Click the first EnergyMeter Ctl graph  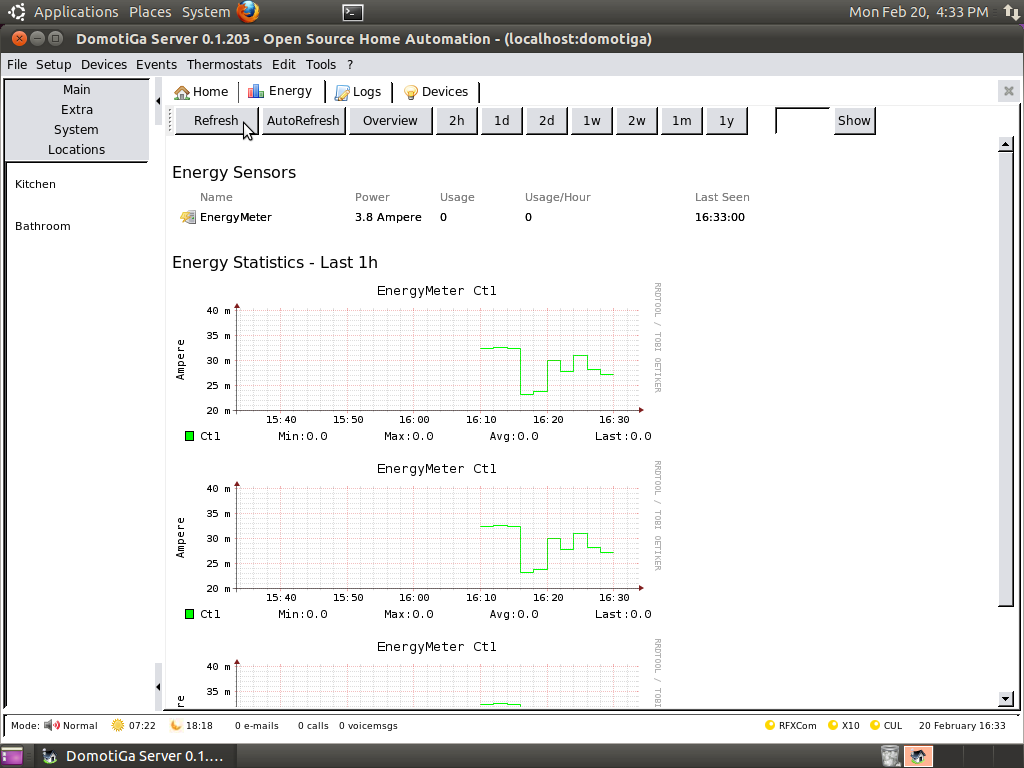(x=418, y=363)
